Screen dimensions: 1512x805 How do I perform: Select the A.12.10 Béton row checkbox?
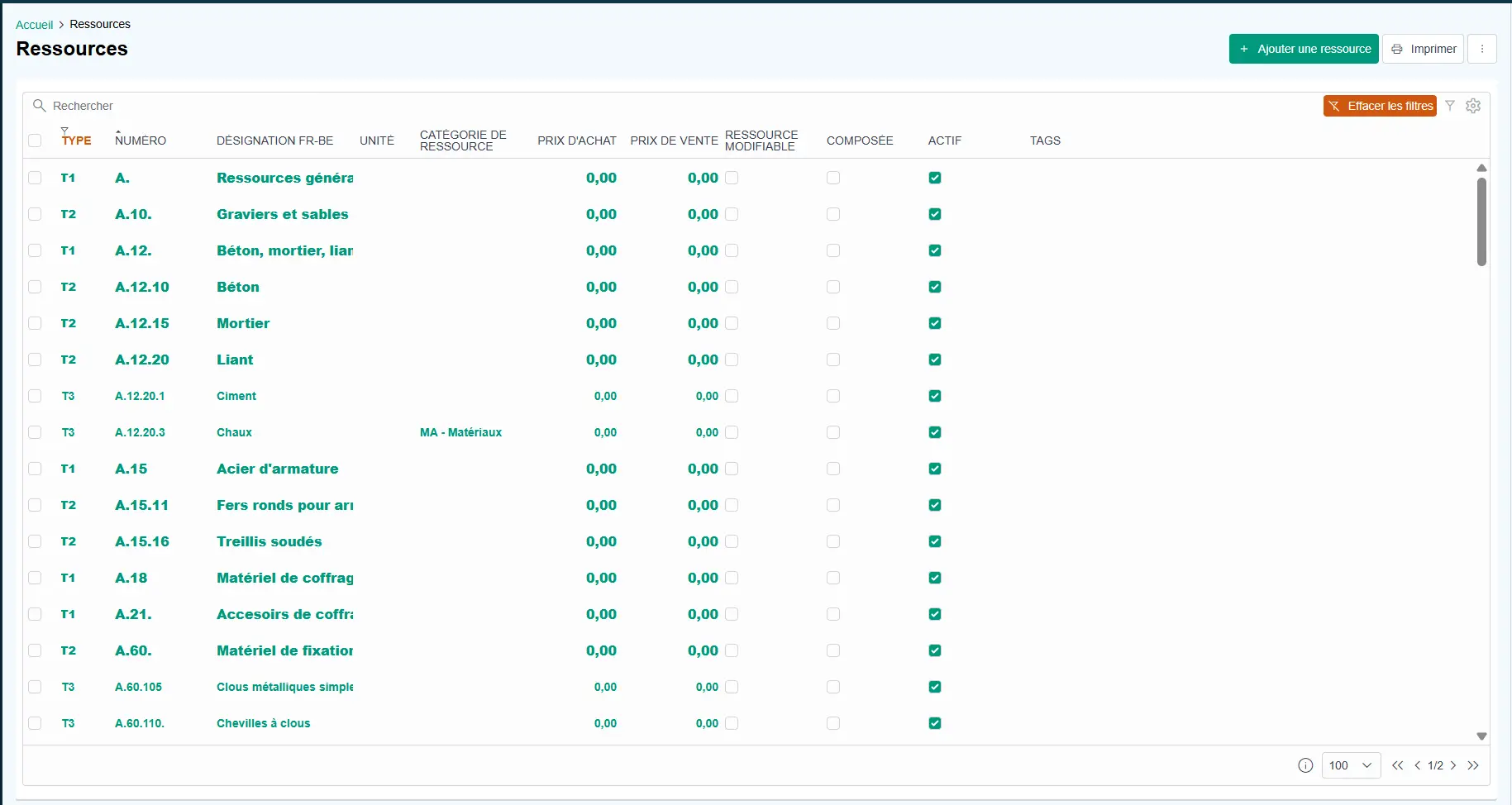[x=35, y=287]
